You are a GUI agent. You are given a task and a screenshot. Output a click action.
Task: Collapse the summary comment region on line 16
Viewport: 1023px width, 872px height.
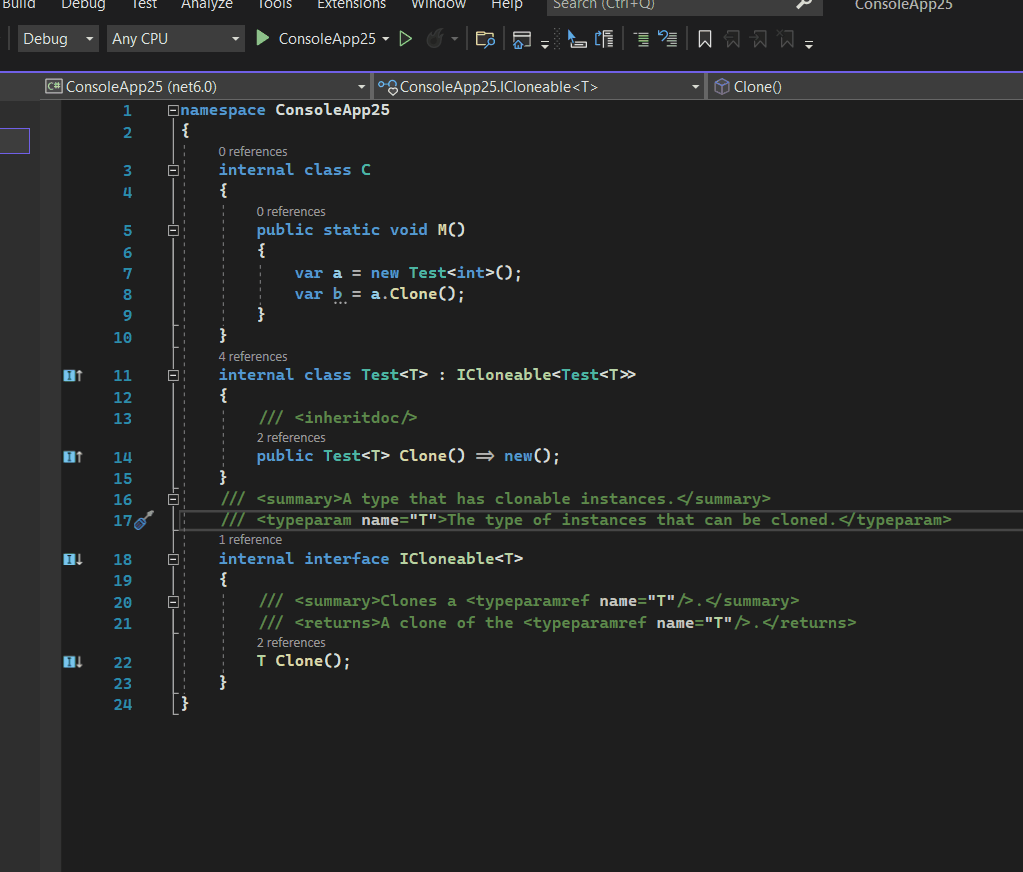point(173,499)
